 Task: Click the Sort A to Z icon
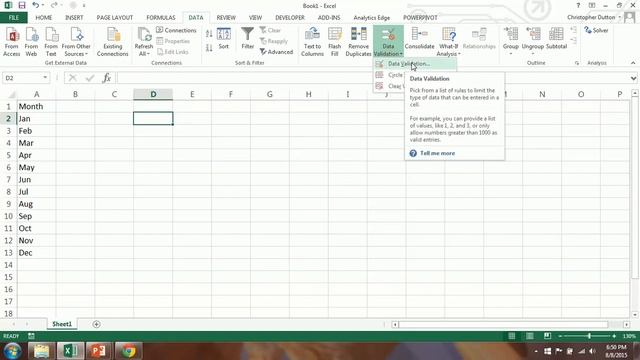click(x=209, y=34)
